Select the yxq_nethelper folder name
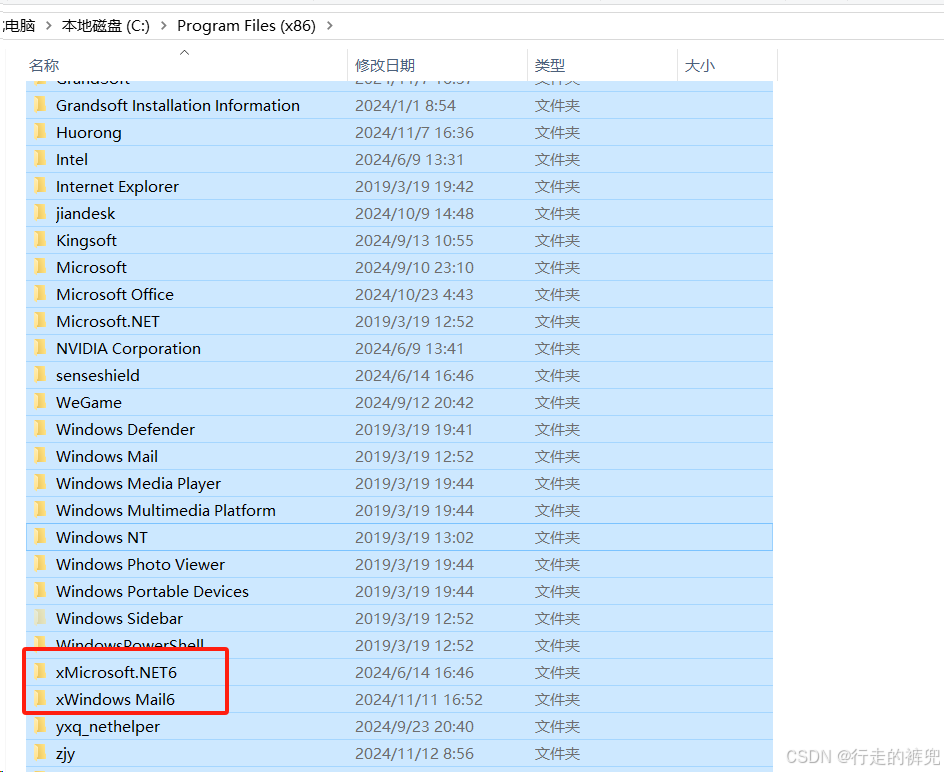944x772 pixels. click(x=108, y=727)
